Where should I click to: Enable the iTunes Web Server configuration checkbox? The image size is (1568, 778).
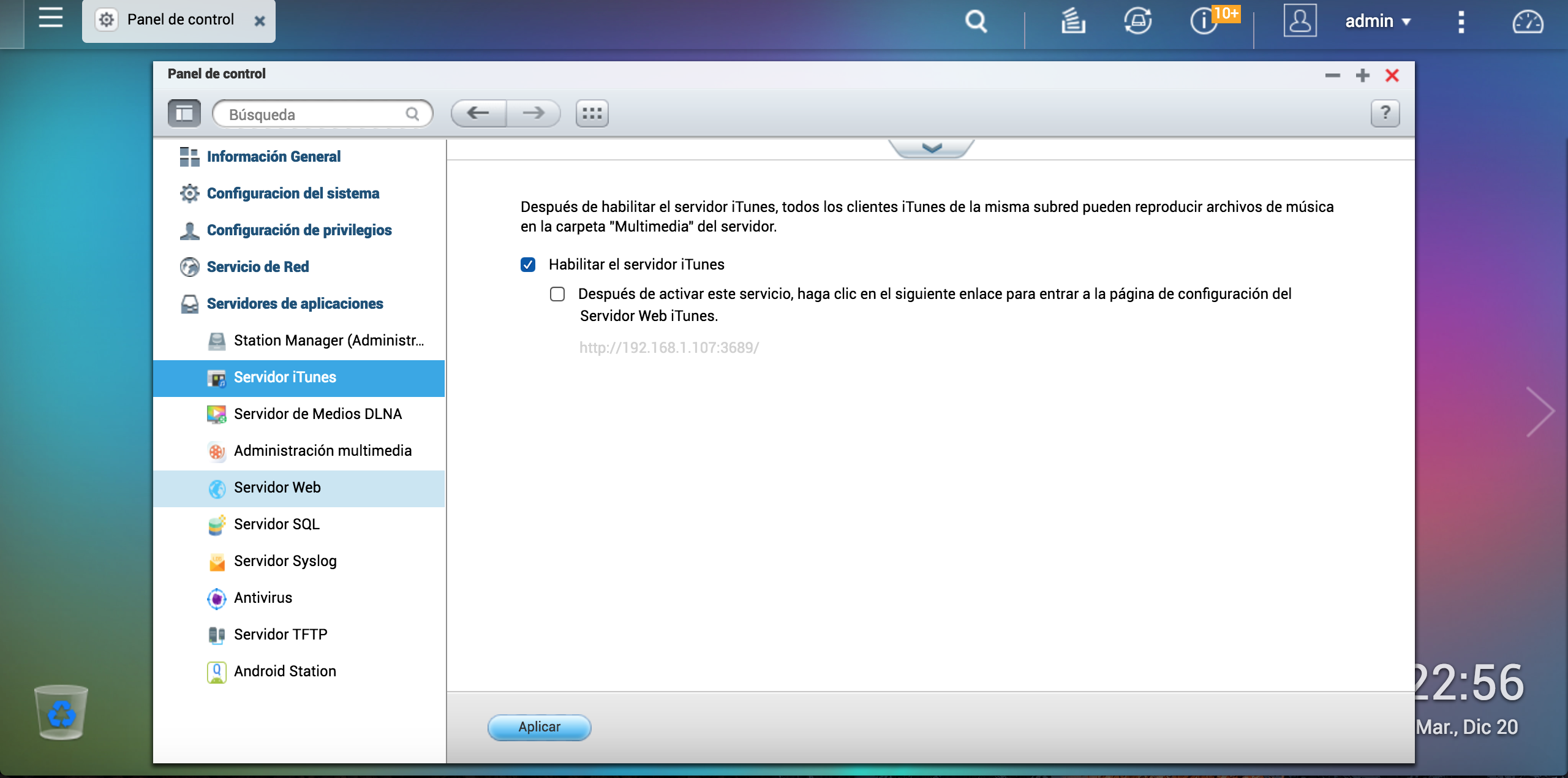556,293
